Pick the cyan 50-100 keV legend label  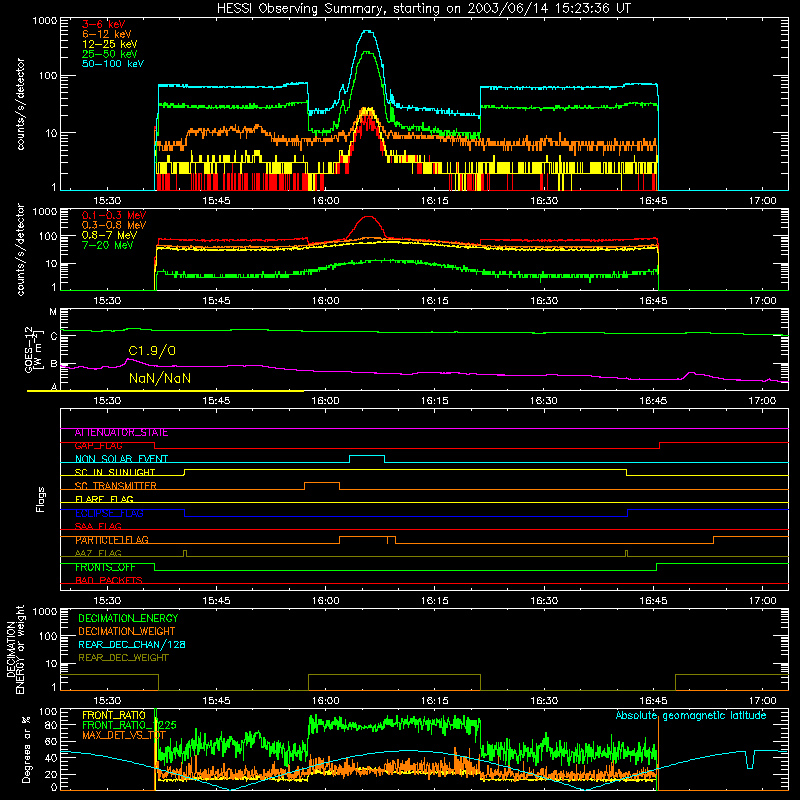(113, 64)
